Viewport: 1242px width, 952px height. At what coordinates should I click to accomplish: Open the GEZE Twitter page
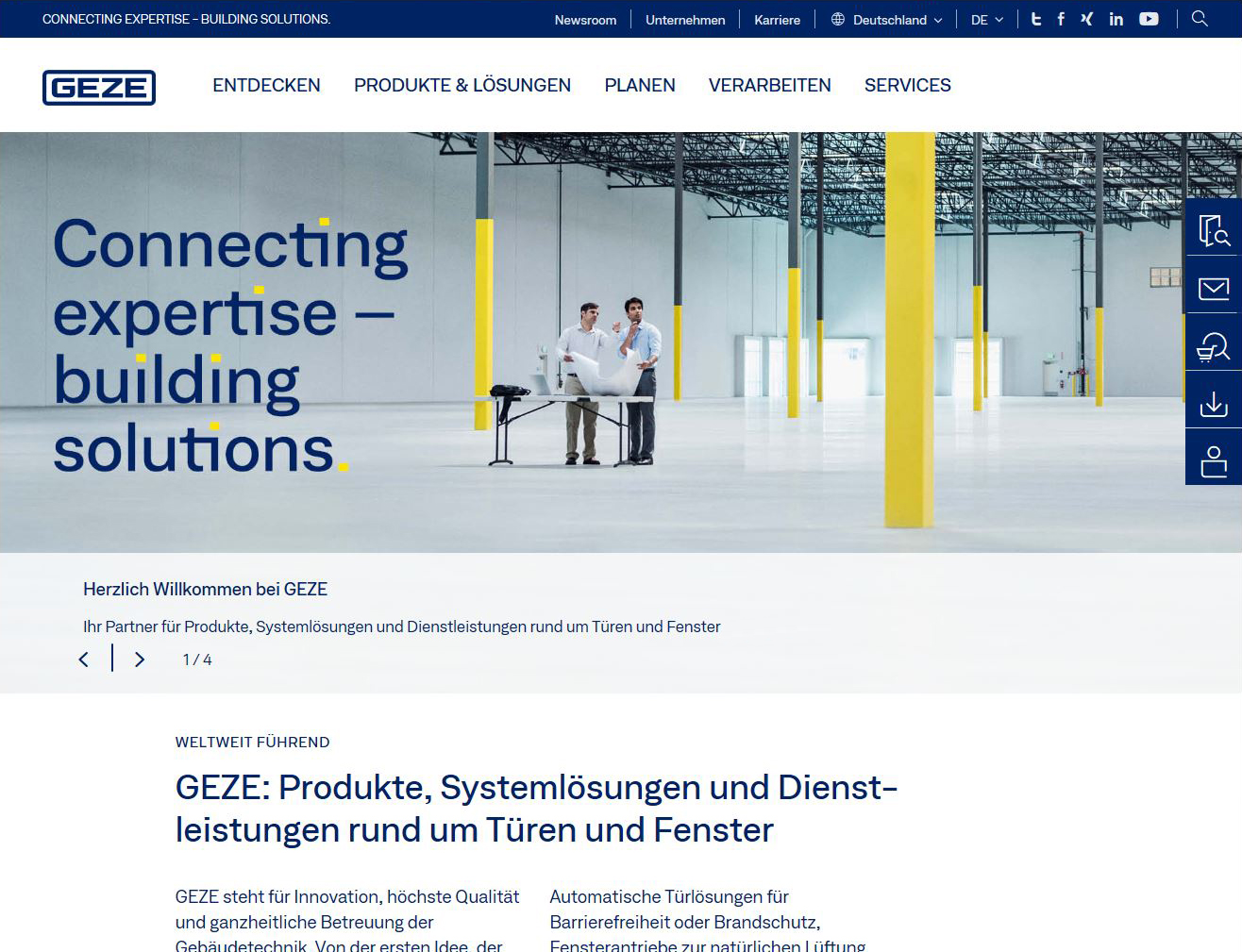(1036, 19)
